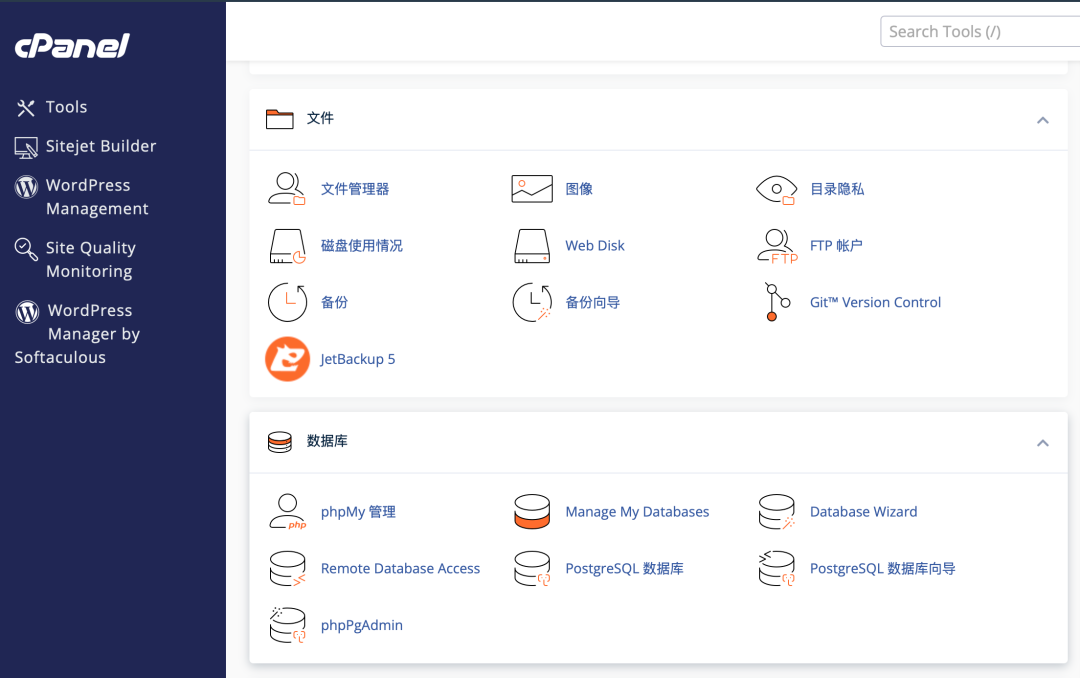The height and width of the screenshot is (678, 1080).
Task: Click the 图像 images icon
Action: tap(532, 189)
